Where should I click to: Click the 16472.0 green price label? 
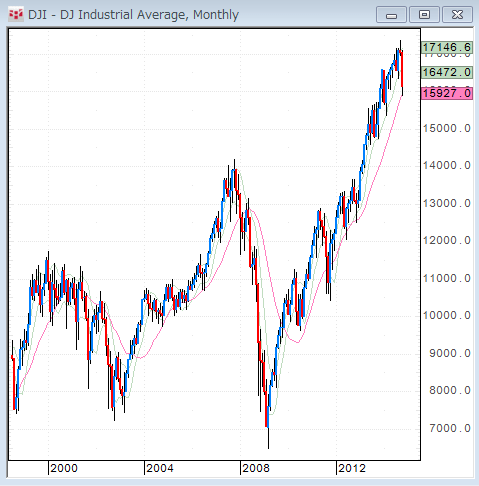click(x=447, y=72)
